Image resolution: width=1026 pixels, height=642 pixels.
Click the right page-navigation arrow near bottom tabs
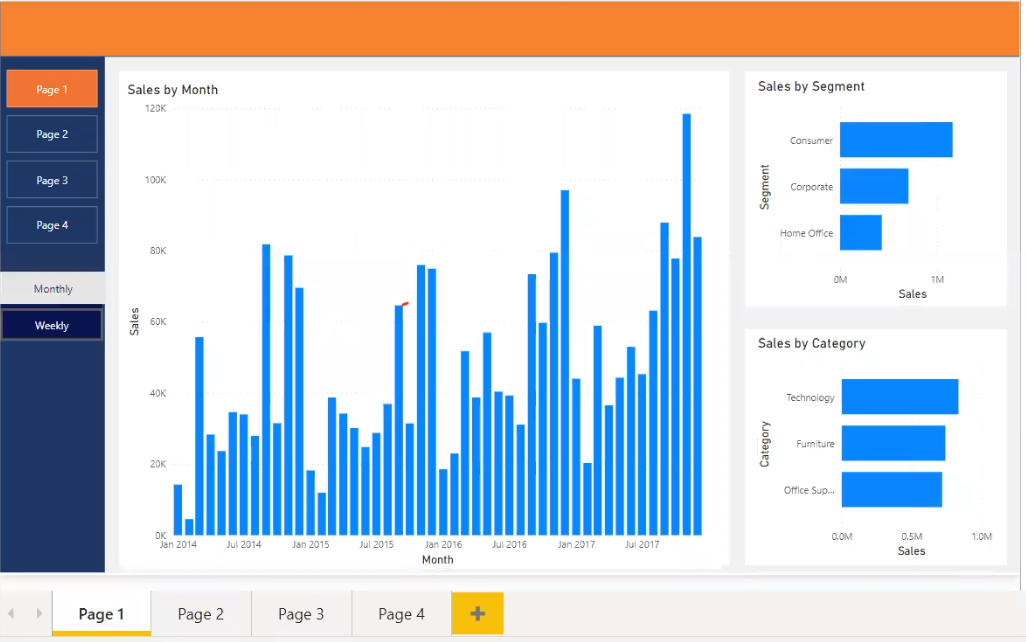(x=38, y=613)
